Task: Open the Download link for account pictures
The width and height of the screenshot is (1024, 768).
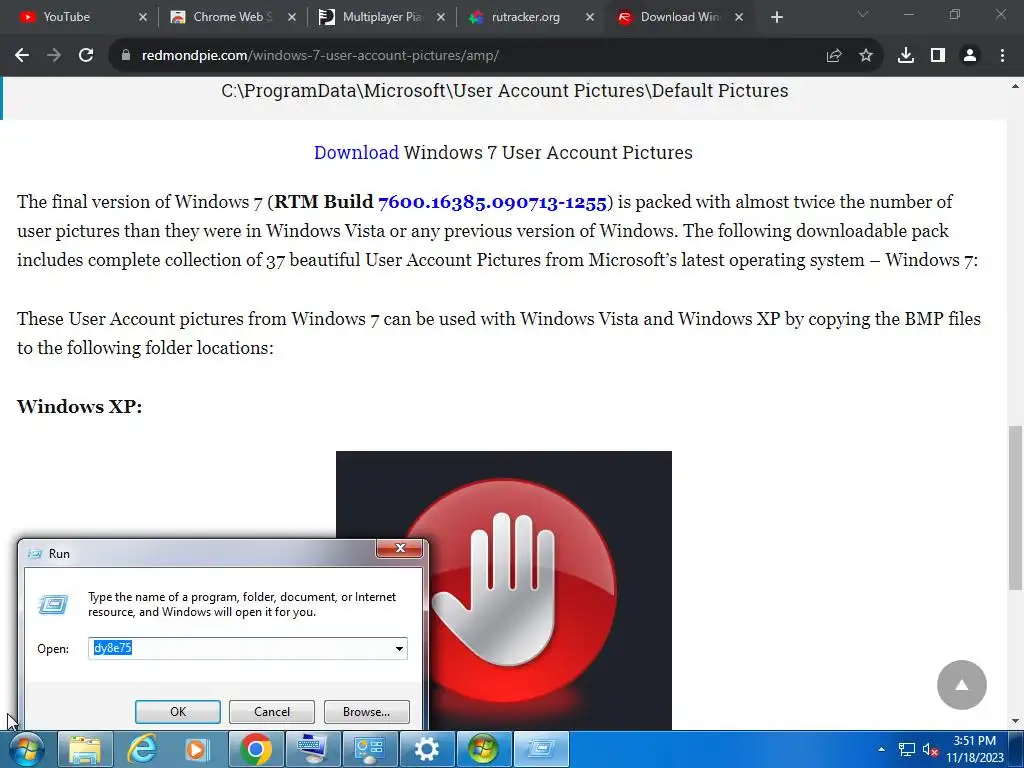Action: click(x=356, y=152)
